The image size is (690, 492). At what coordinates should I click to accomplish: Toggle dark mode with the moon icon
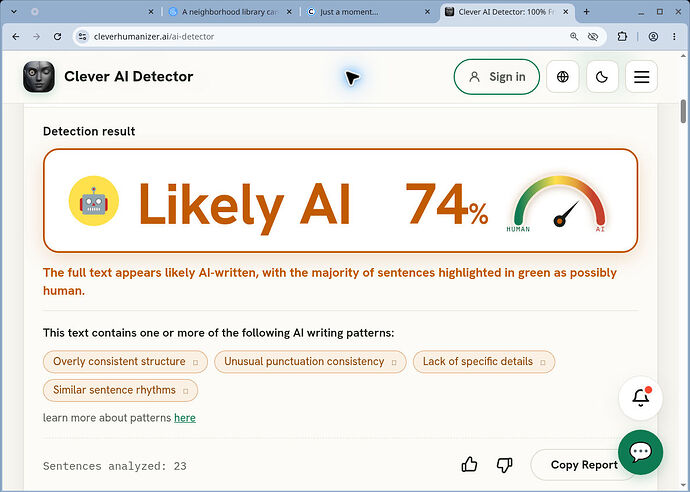[602, 77]
